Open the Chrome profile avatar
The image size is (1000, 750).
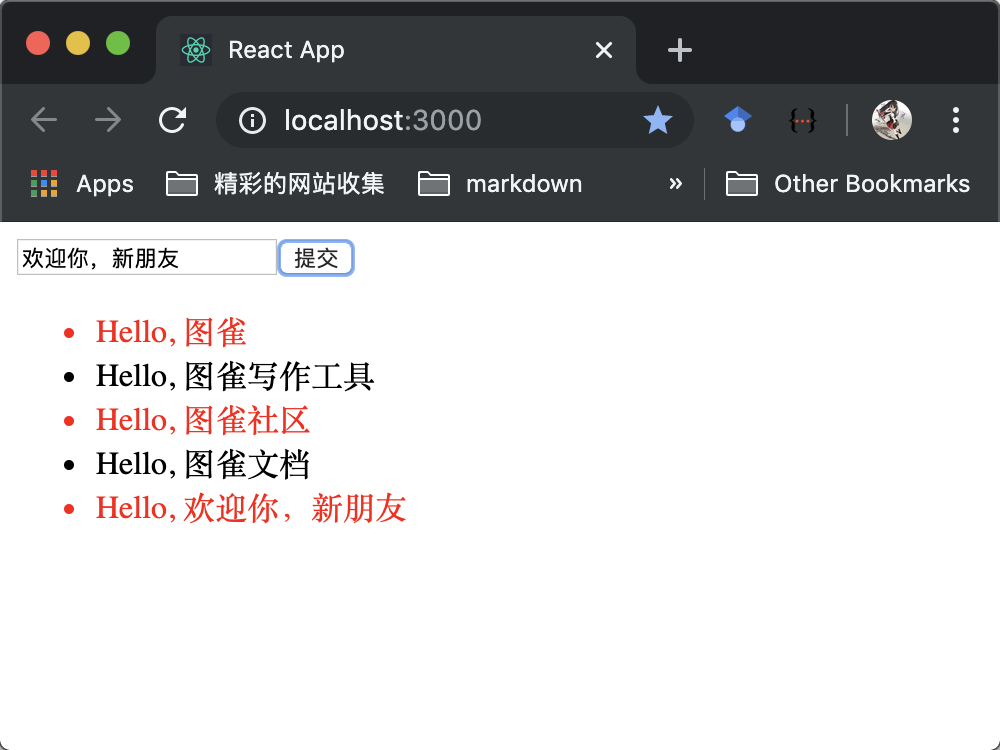pyautogui.click(x=891, y=120)
